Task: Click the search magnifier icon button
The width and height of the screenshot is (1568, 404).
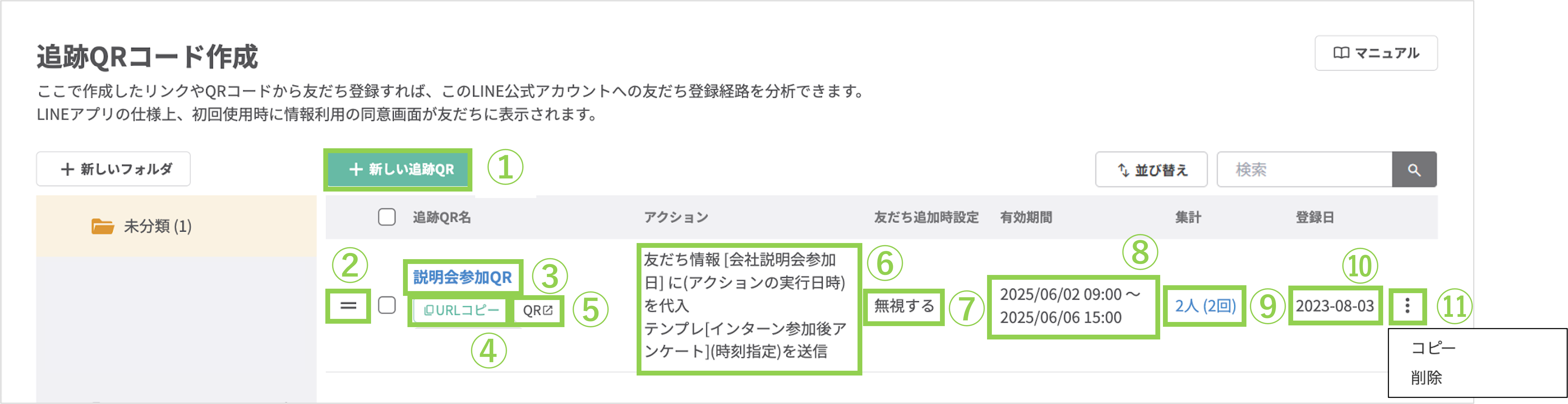Action: click(x=1413, y=170)
